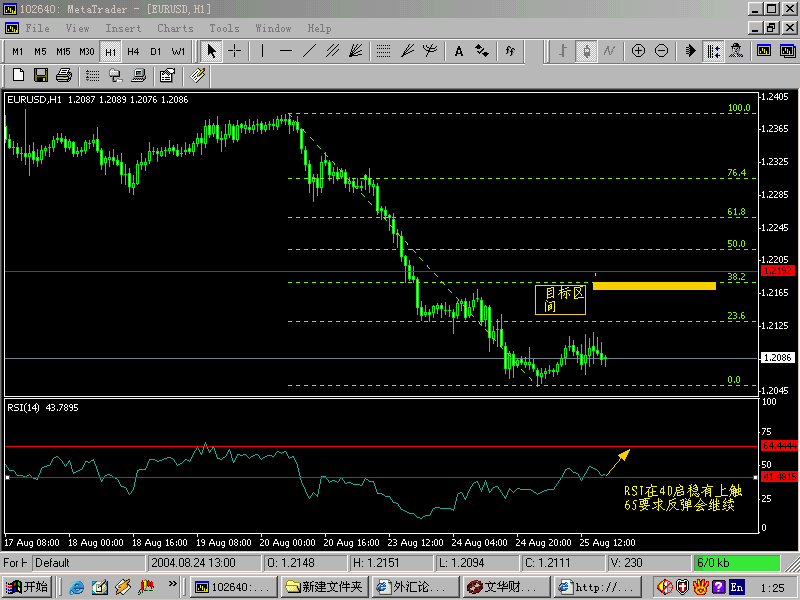Activate the crosshair tool
This screenshot has width=800, height=600.
(235, 51)
